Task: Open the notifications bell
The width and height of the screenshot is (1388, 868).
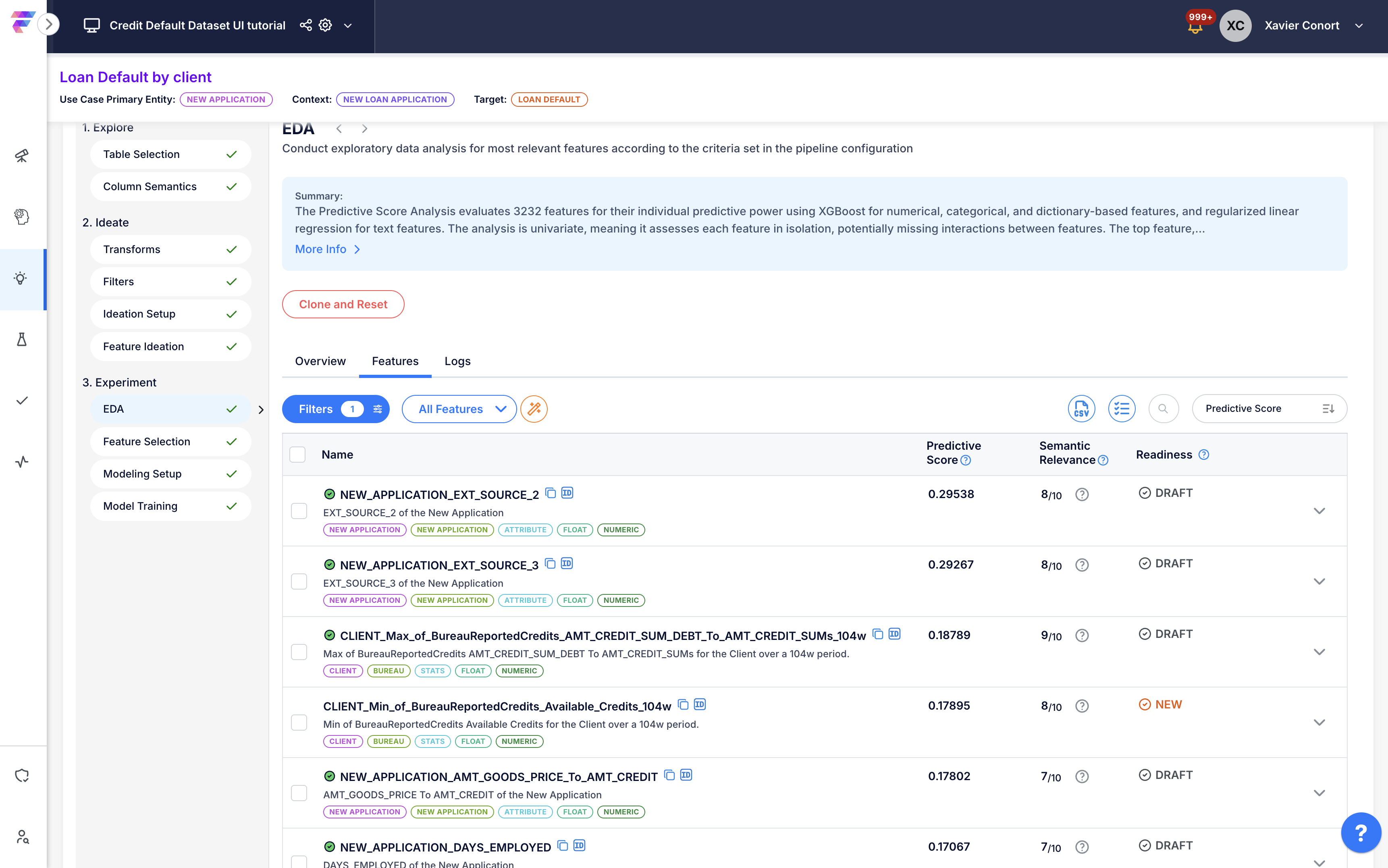Action: pyautogui.click(x=1195, y=27)
